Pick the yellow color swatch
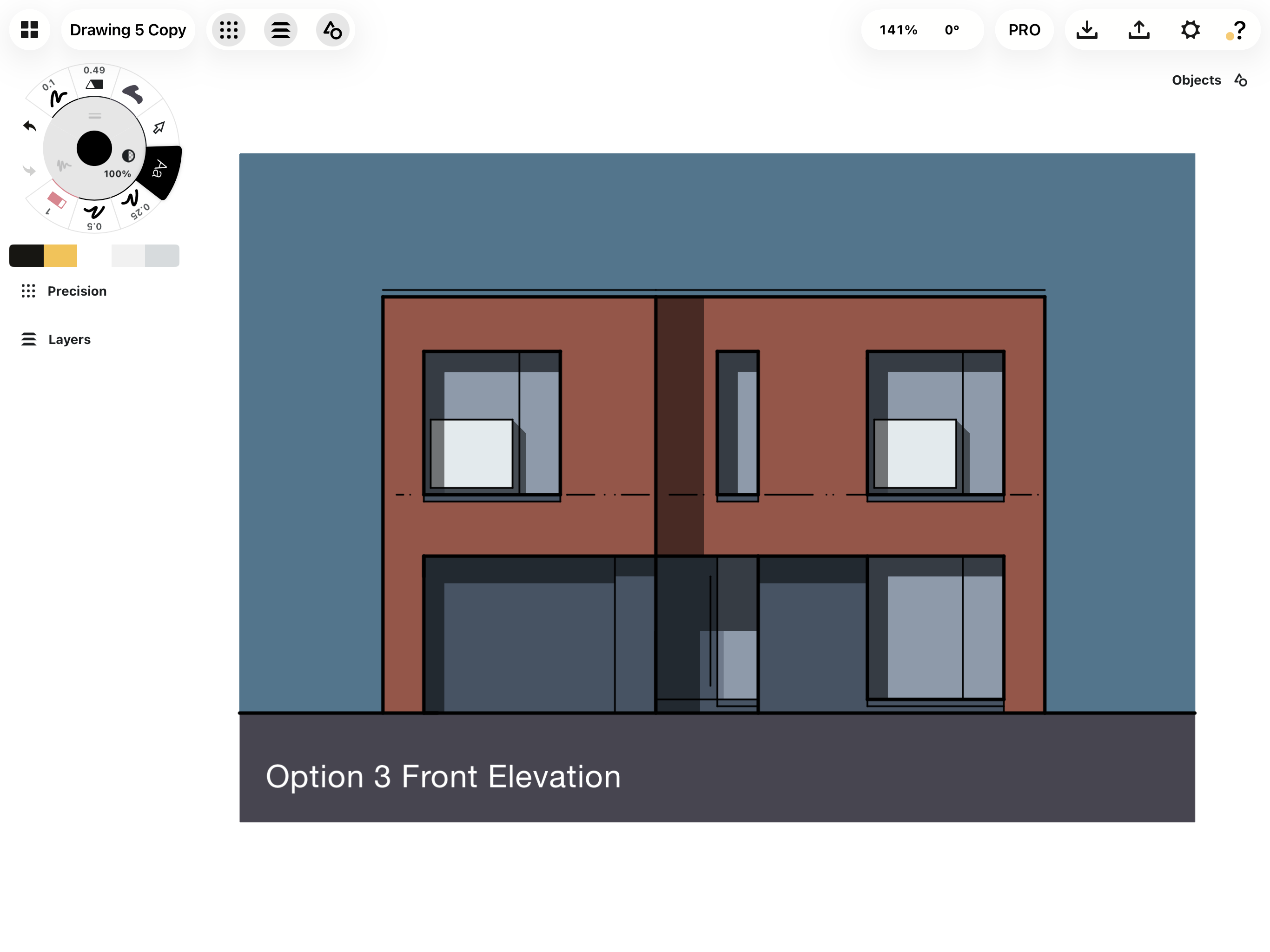 60,256
